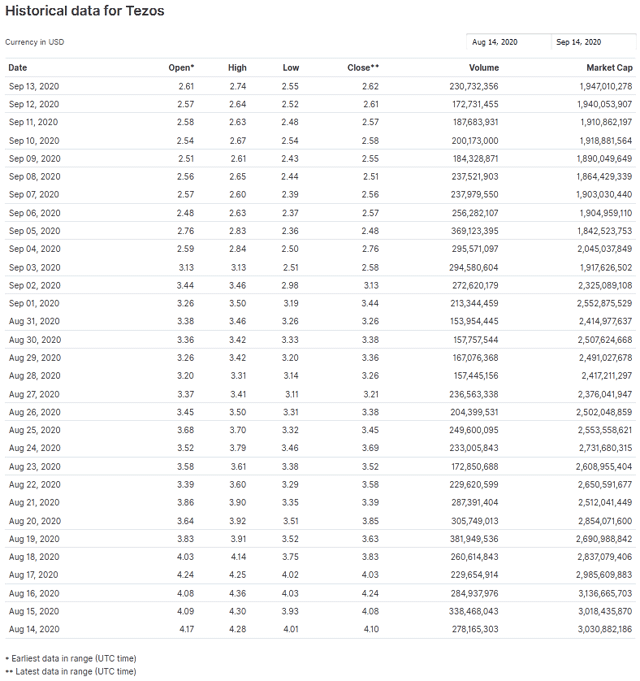Click the High column header

coord(237,68)
